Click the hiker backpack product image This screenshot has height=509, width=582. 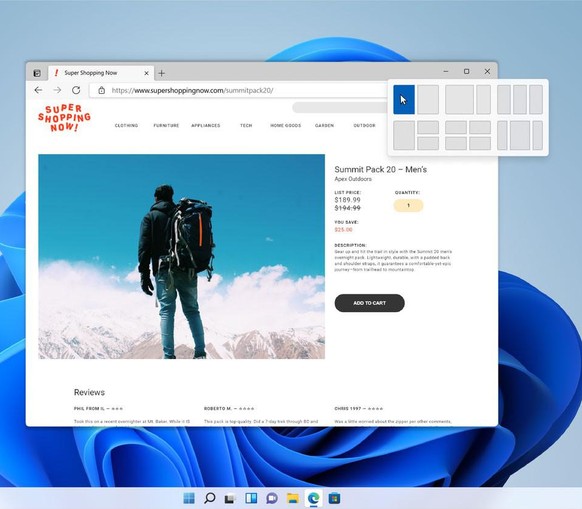[182, 257]
